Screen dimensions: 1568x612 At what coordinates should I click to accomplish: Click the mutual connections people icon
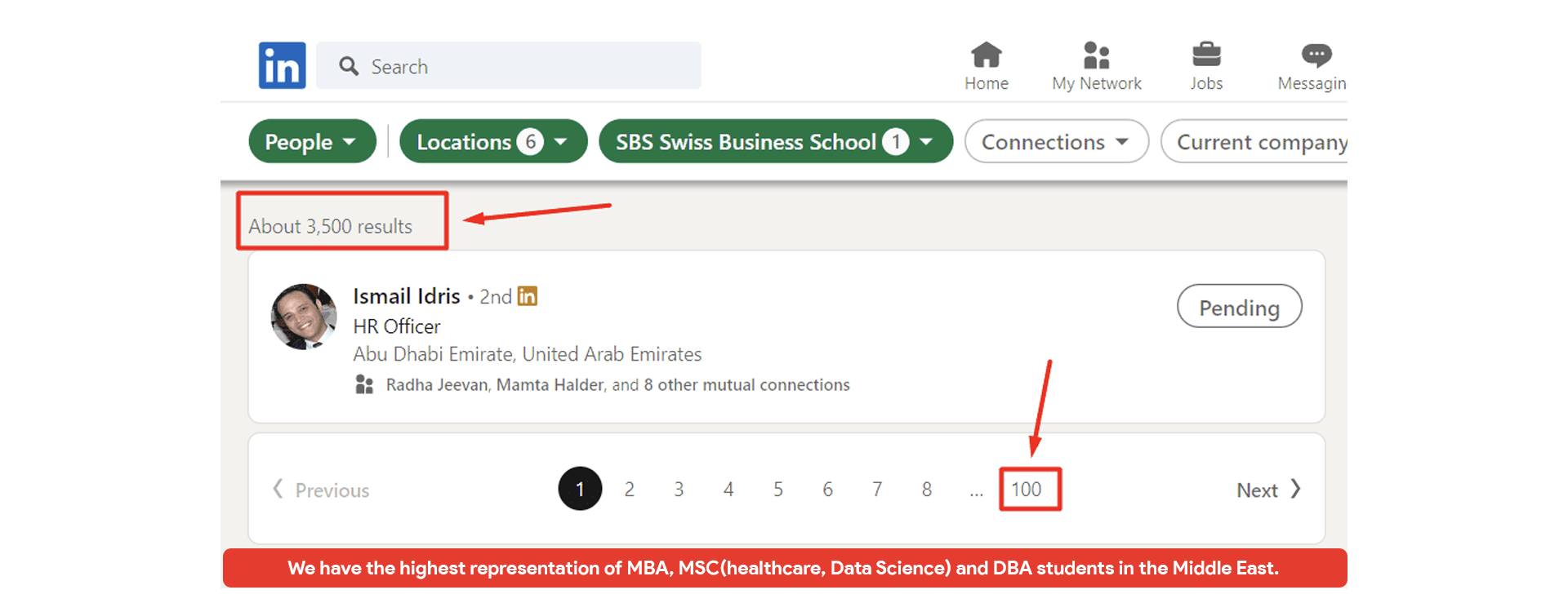click(x=364, y=384)
